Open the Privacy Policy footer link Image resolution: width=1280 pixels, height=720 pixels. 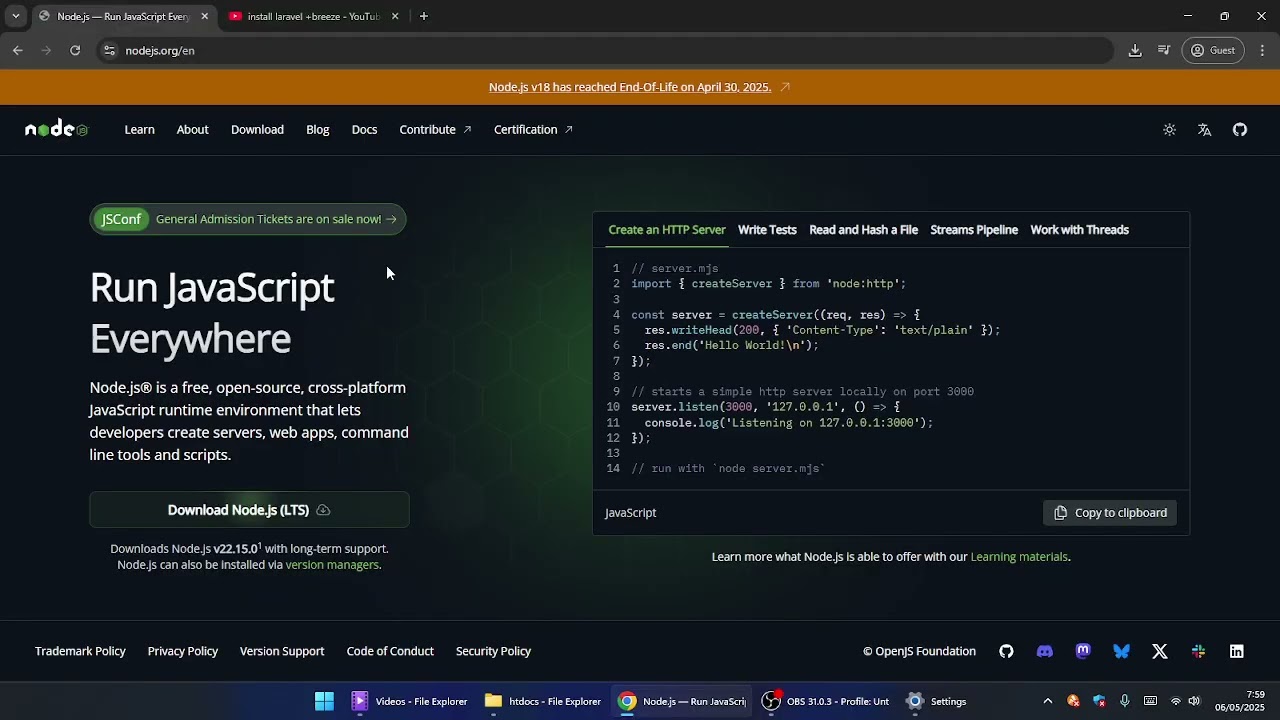tap(183, 651)
